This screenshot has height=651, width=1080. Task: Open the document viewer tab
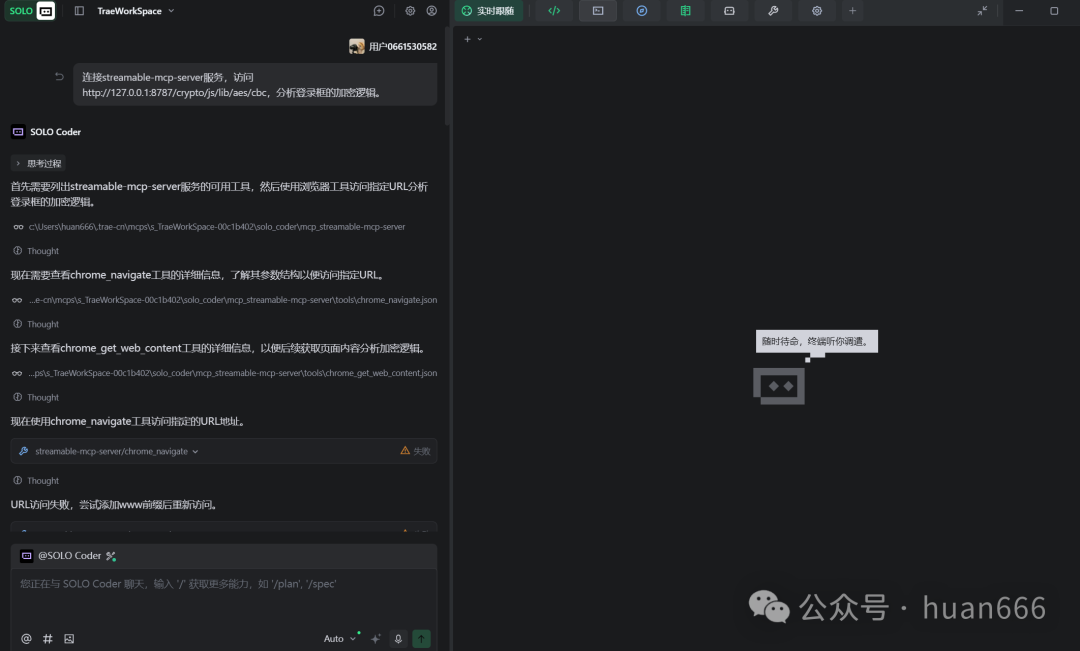(685, 11)
